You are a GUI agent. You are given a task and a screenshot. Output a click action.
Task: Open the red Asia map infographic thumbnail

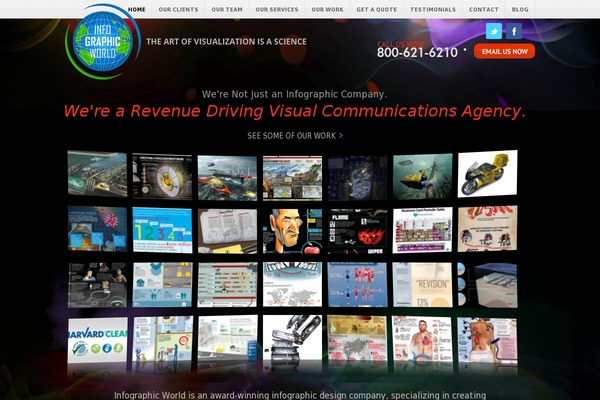(x=357, y=338)
